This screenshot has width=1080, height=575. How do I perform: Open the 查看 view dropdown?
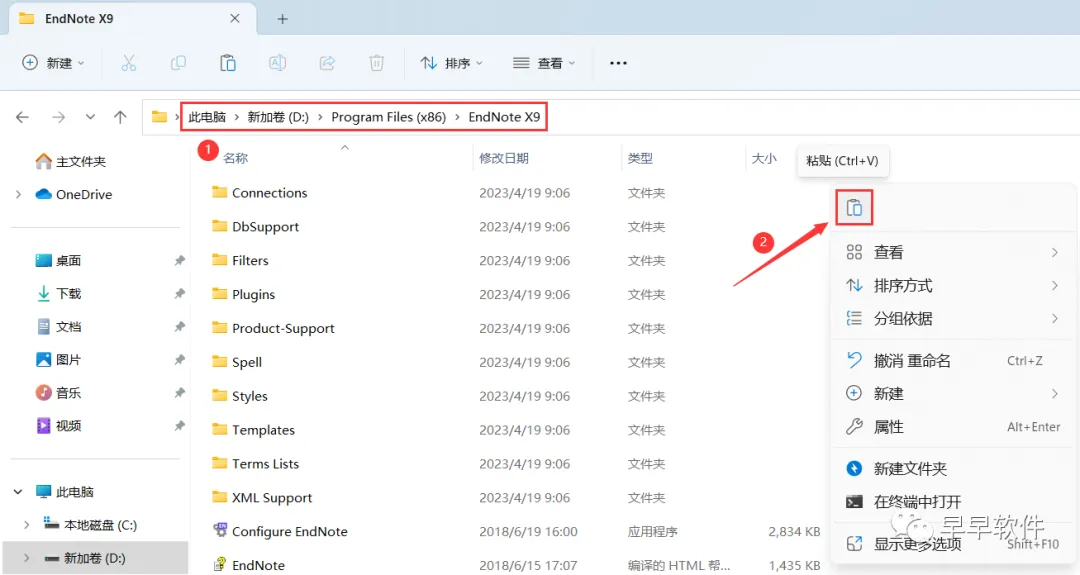click(x=544, y=63)
